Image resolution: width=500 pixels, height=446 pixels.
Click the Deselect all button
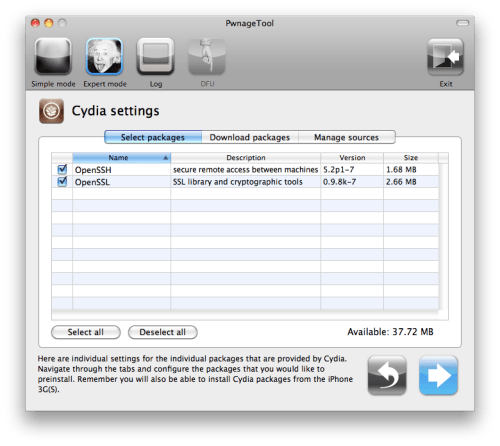point(163,332)
